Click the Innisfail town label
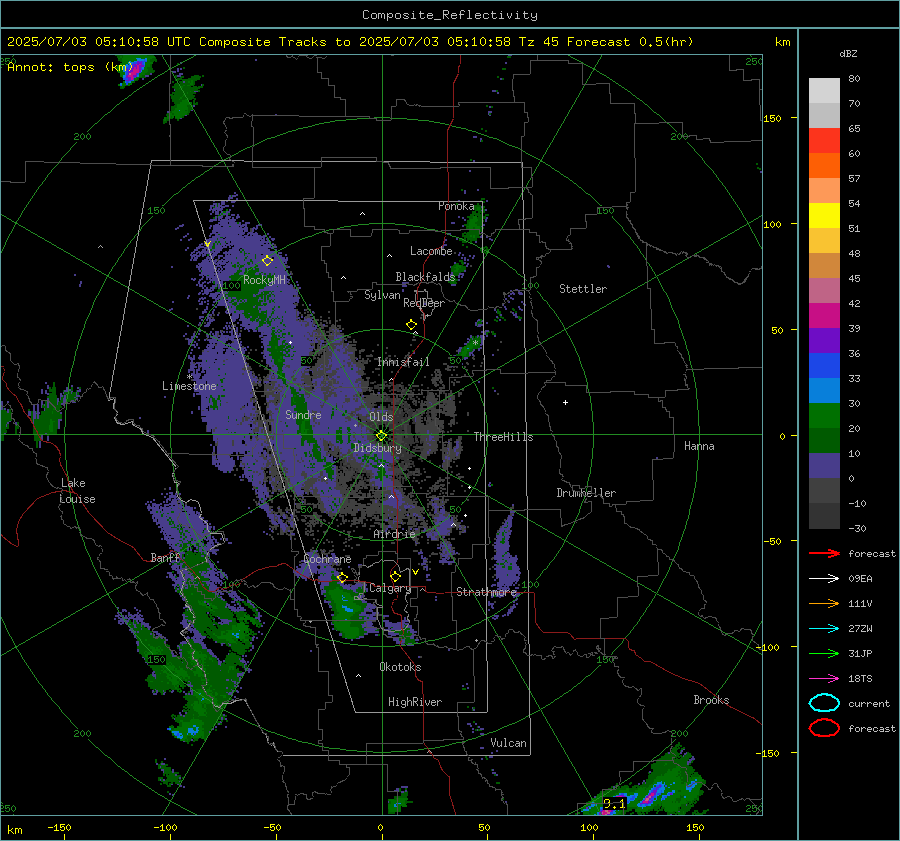The width and height of the screenshot is (900, 841). click(403, 362)
